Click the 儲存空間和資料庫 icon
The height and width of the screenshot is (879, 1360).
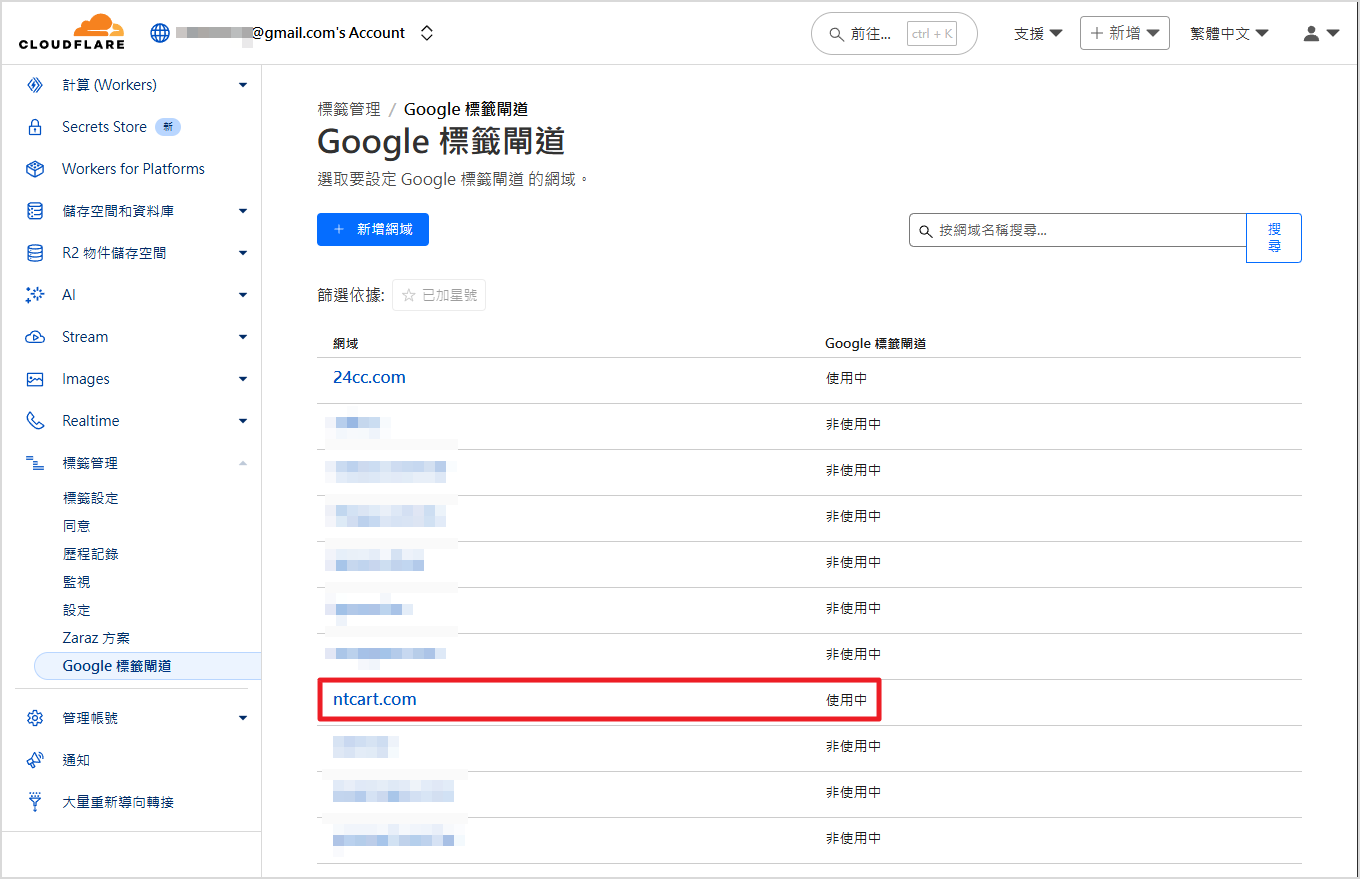pyautogui.click(x=35, y=211)
